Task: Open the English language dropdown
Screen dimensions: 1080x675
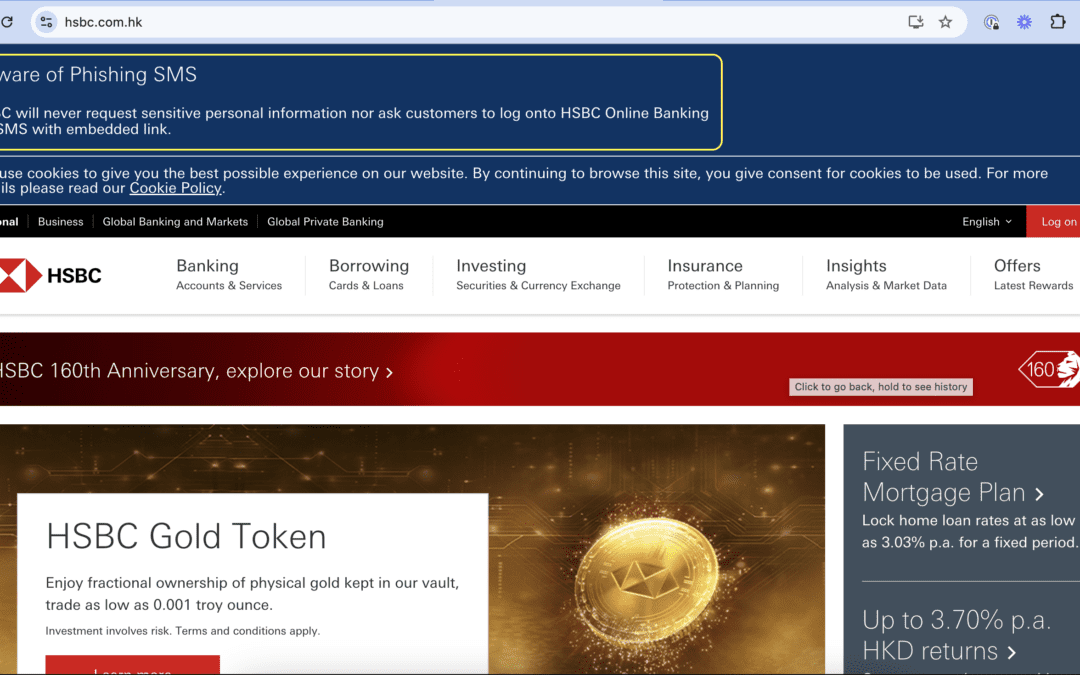Action: pyautogui.click(x=986, y=222)
